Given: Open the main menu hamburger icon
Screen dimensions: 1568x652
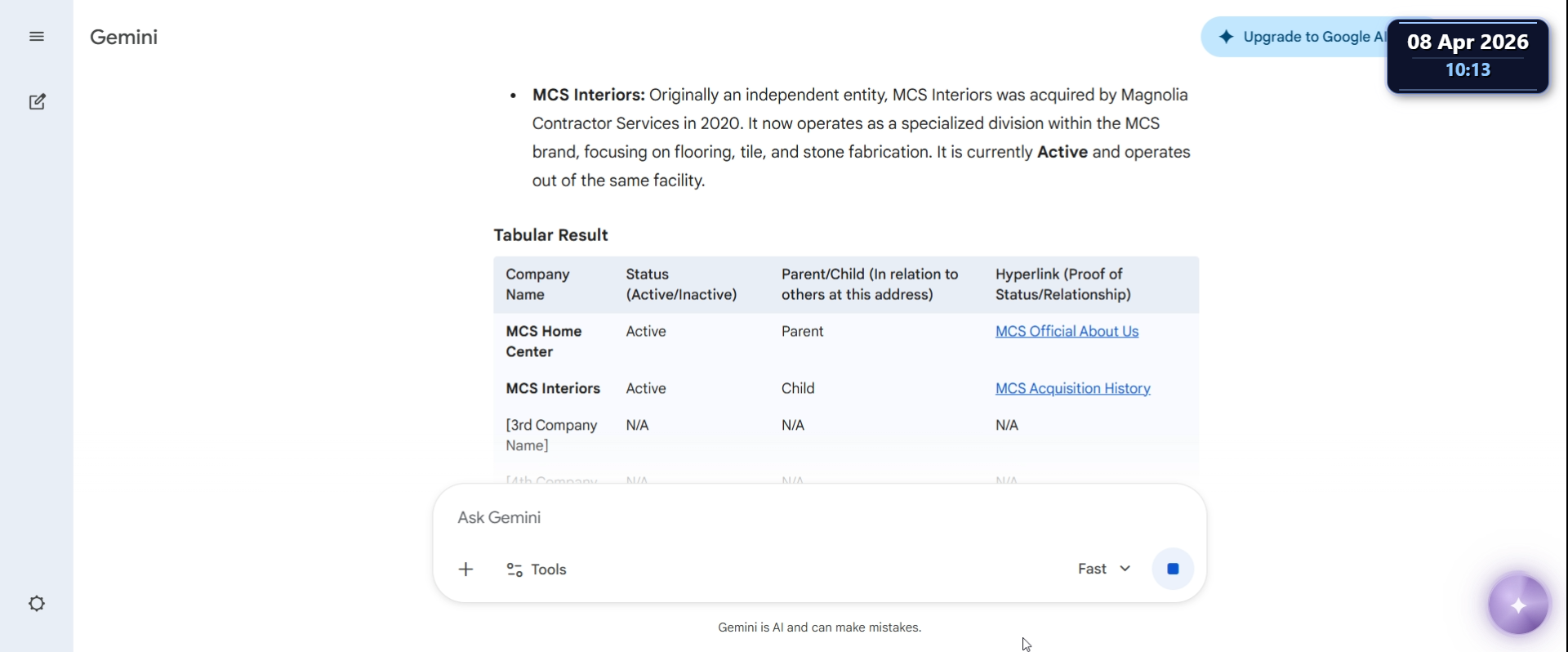Looking at the screenshot, I should point(37,37).
